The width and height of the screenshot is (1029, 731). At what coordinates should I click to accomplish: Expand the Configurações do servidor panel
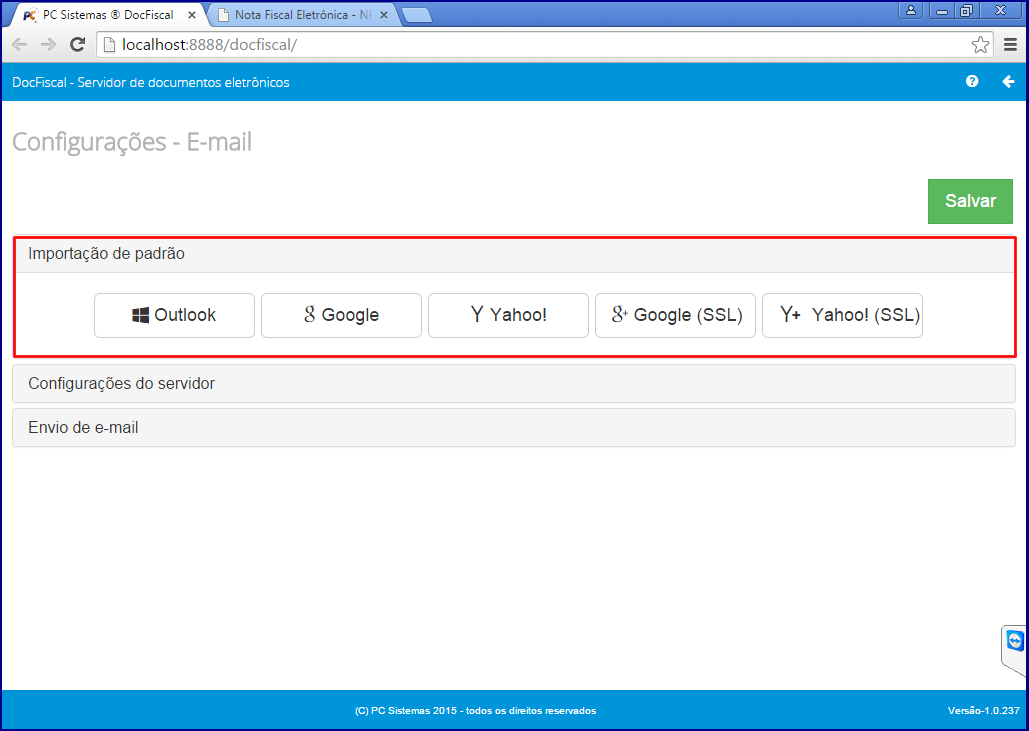514,383
